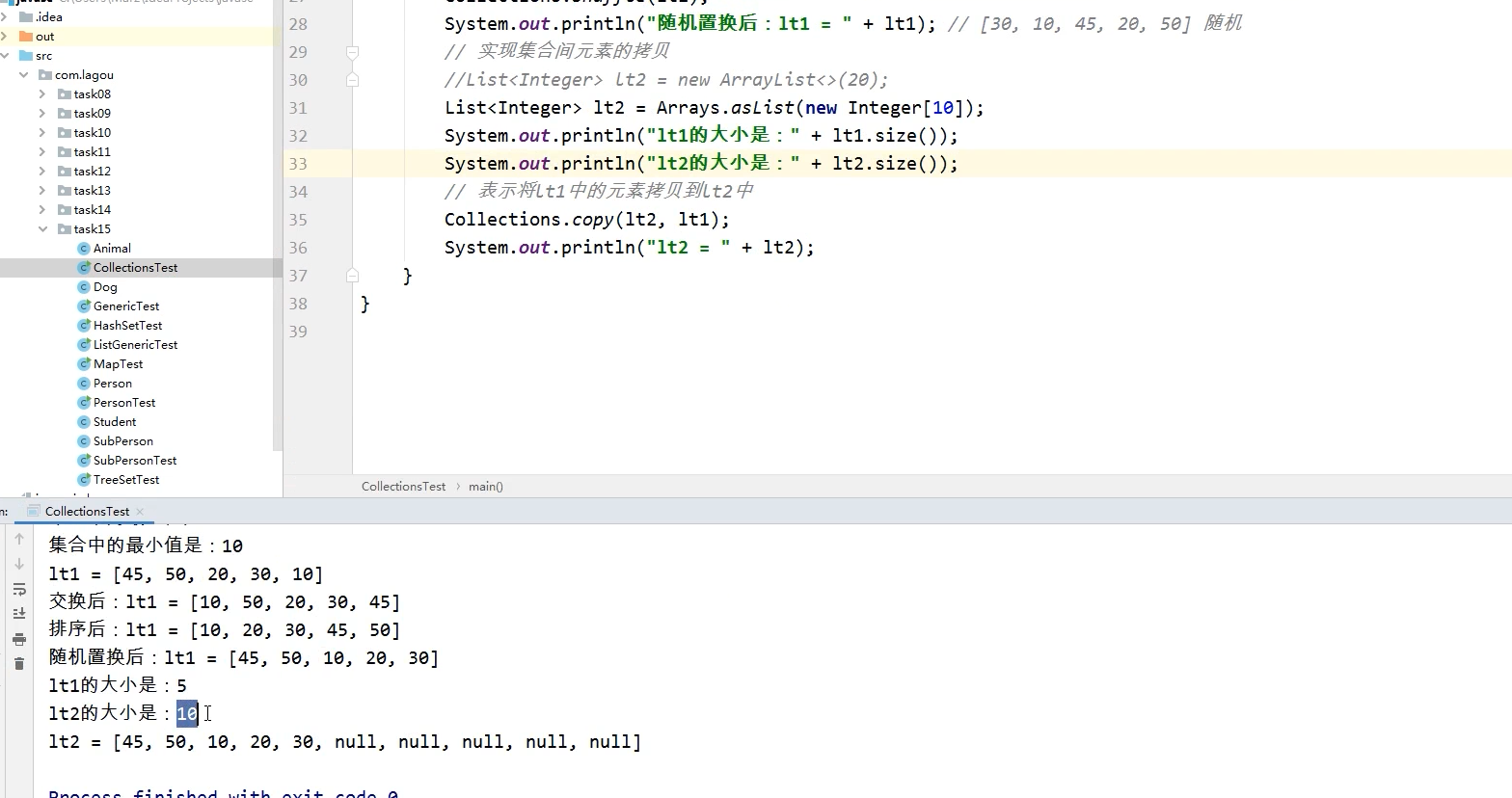Click line number 35 in the gutter
The width and height of the screenshot is (1512, 798).
(x=298, y=220)
